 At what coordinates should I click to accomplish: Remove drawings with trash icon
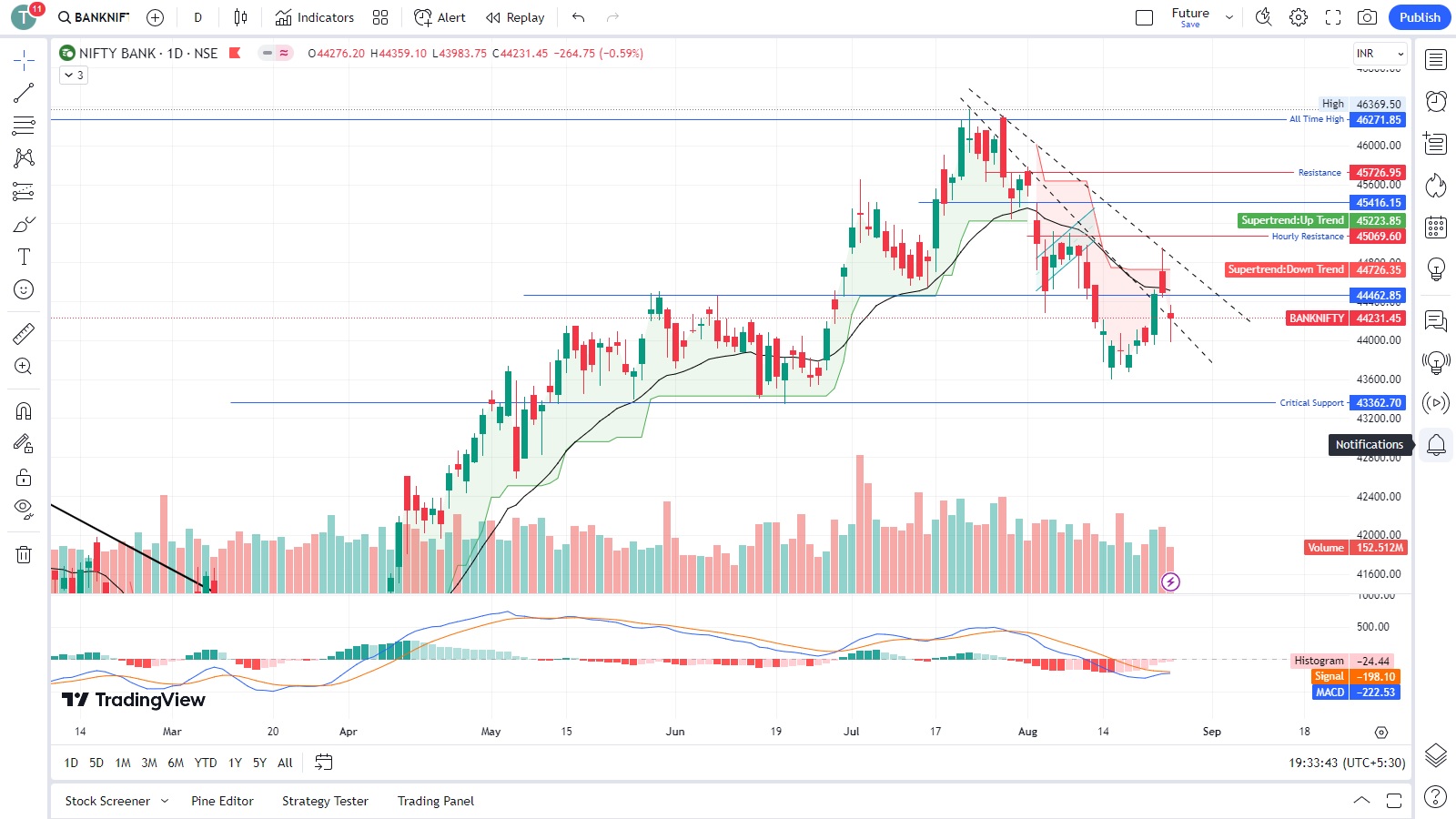(24, 554)
